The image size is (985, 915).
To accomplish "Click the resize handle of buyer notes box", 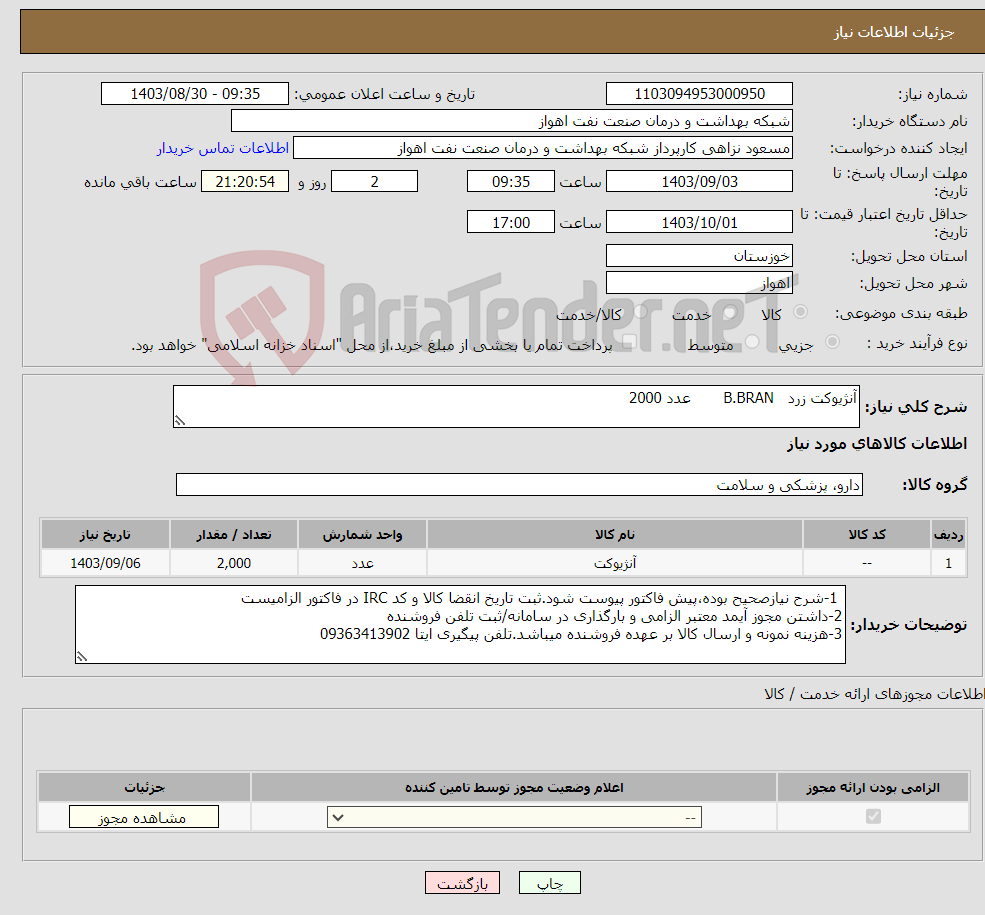I will [x=82, y=657].
